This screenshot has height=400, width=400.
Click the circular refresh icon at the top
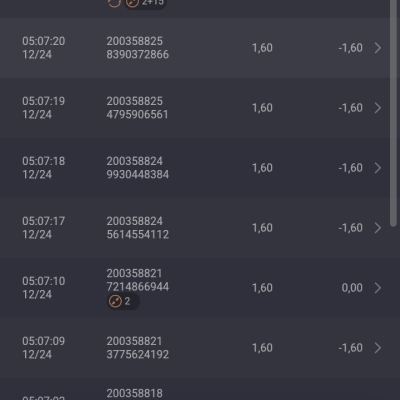tap(114, 3)
